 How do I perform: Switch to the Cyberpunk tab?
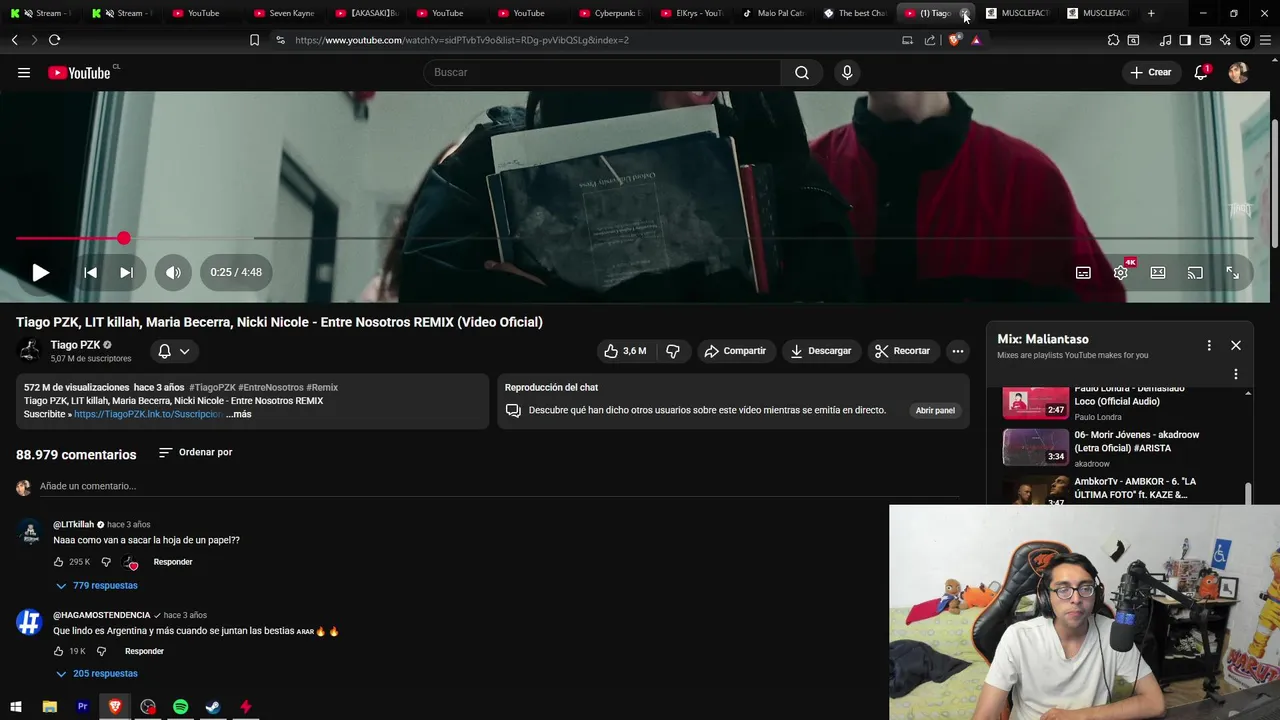[x=610, y=13]
